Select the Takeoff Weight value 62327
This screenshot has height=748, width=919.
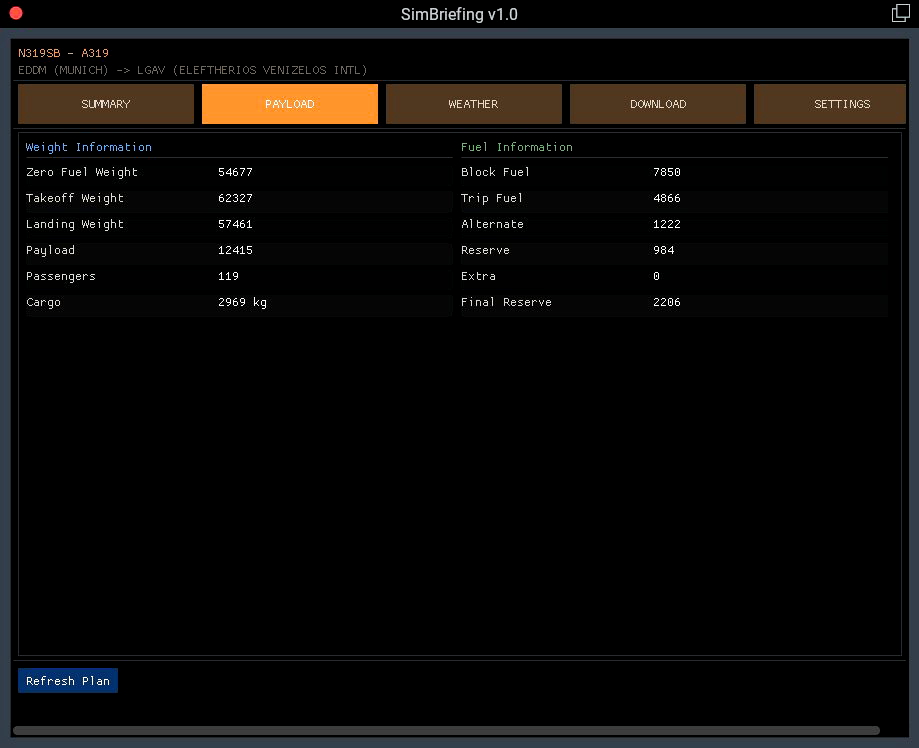pyautogui.click(x=238, y=198)
